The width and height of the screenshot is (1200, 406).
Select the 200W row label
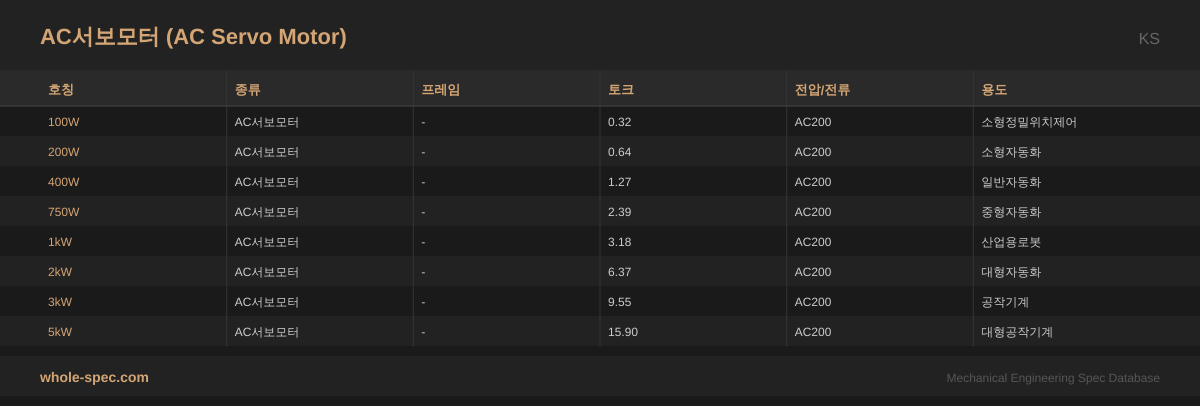[x=63, y=152]
